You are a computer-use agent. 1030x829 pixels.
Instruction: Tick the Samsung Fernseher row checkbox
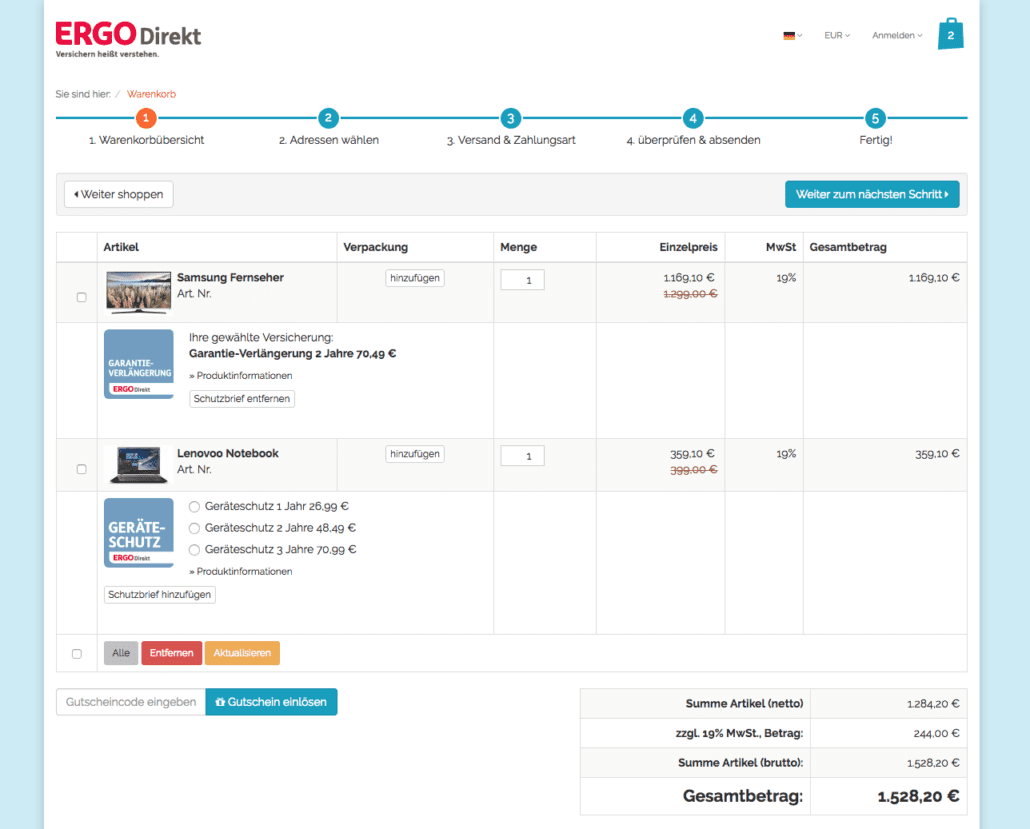tap(81, 297)
